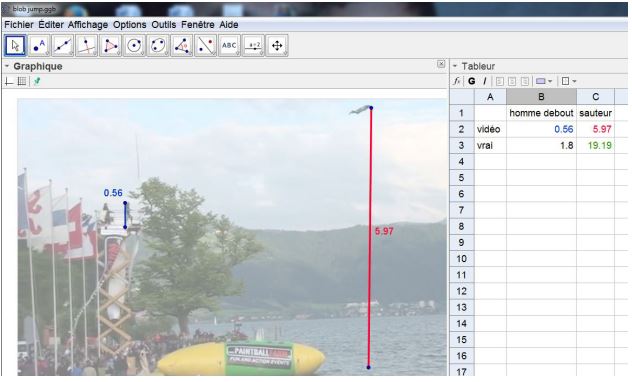Select row 10 header in spreadsheet

(462, 259)
